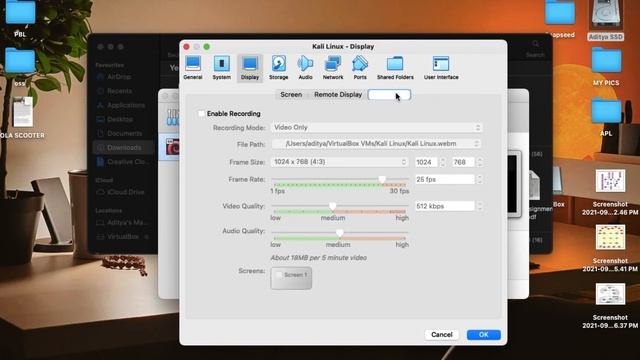Switch to the Screen tab
This screenshot has width=640, height=360.
click(291, 95)
